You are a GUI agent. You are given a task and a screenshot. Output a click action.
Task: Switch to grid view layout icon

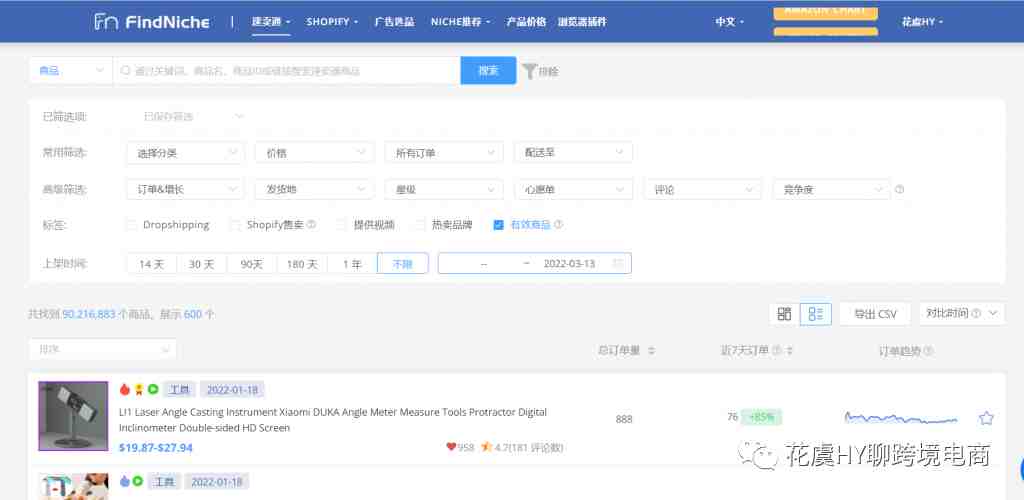tap(784, 314)
